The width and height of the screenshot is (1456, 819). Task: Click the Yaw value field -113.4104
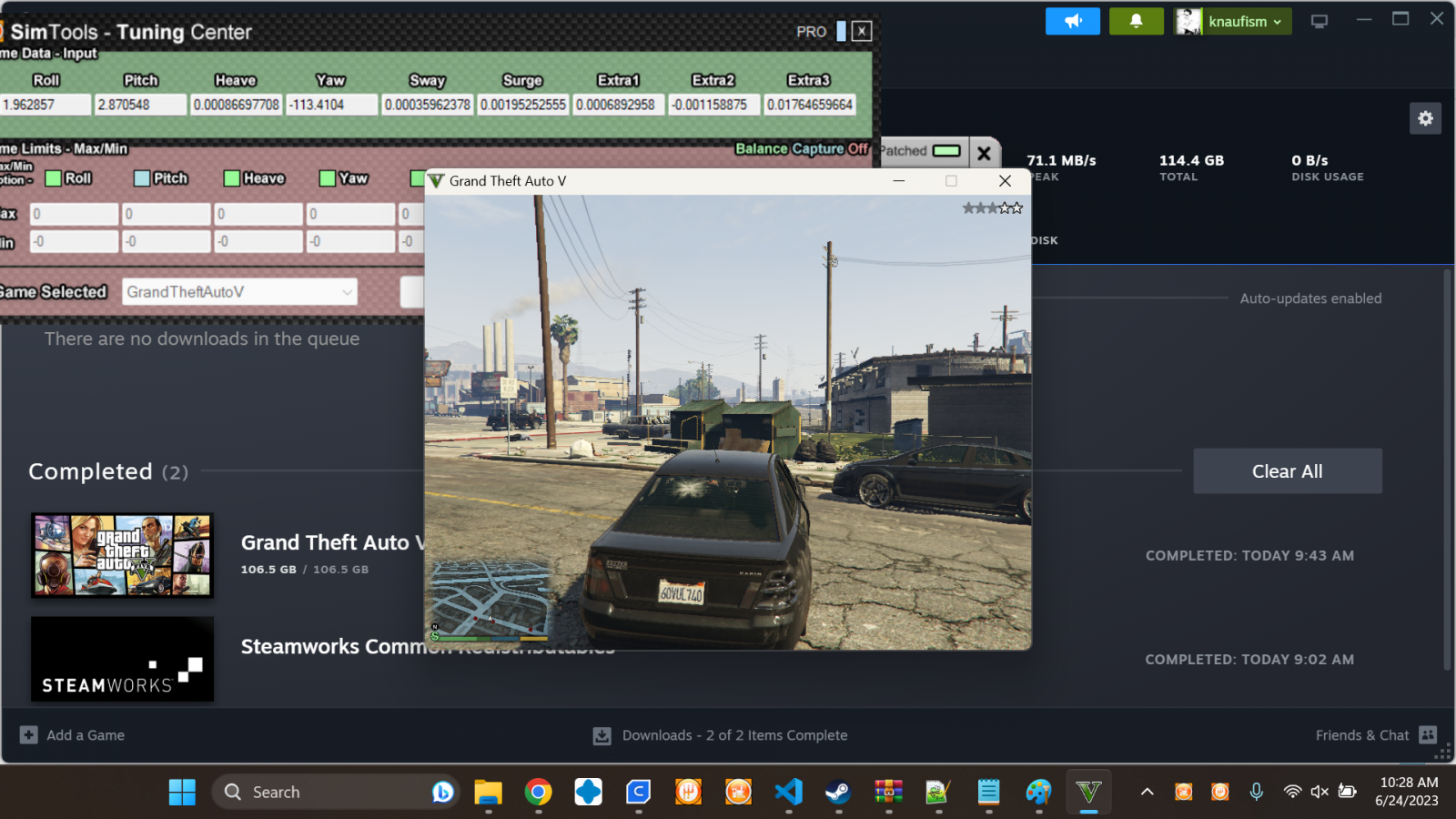pyautogui.click(x=332, y=105)
